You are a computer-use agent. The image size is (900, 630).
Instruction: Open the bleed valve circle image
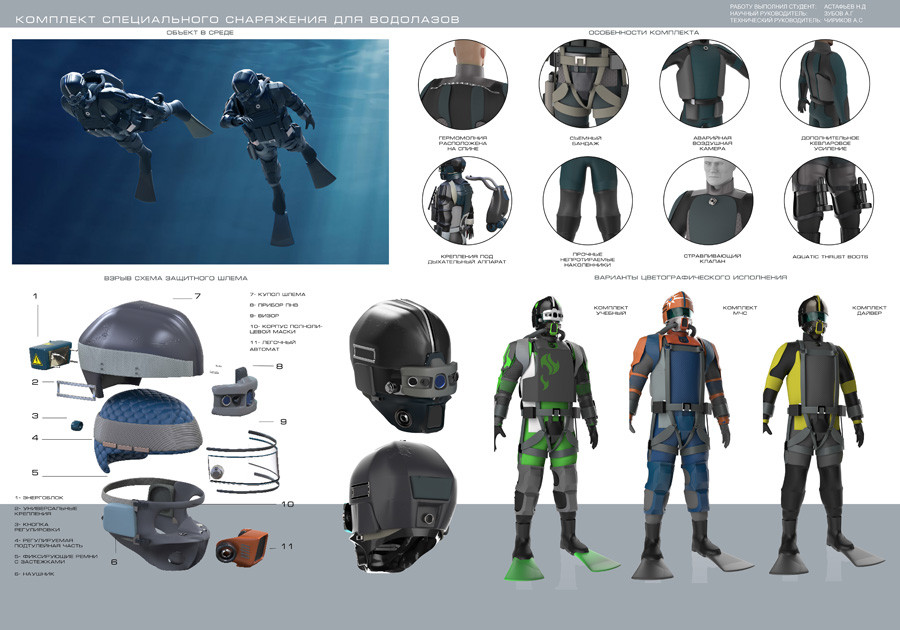pos(708,201)
